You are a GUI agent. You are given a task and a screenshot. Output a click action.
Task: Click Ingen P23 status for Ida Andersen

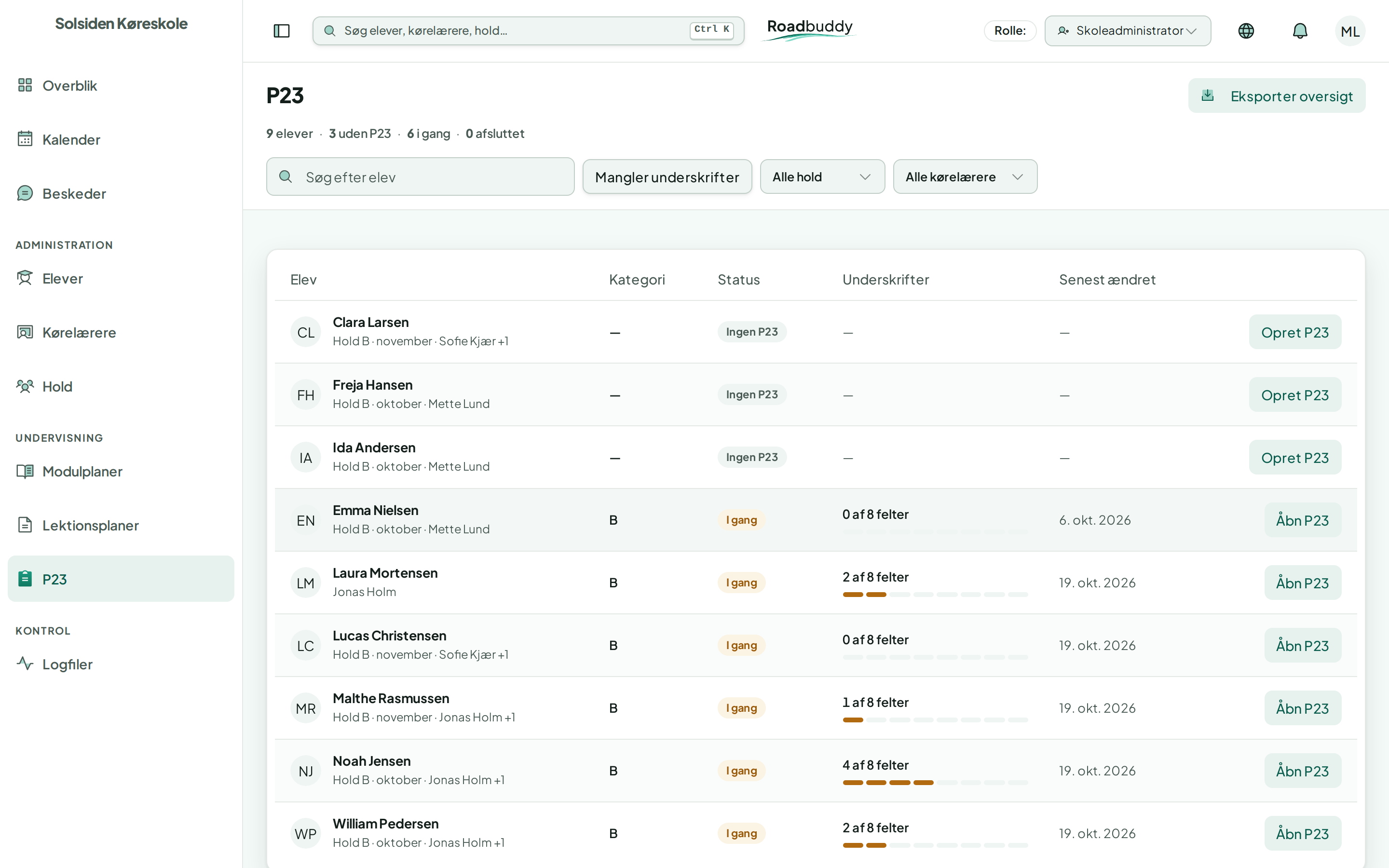coord(752,458)
